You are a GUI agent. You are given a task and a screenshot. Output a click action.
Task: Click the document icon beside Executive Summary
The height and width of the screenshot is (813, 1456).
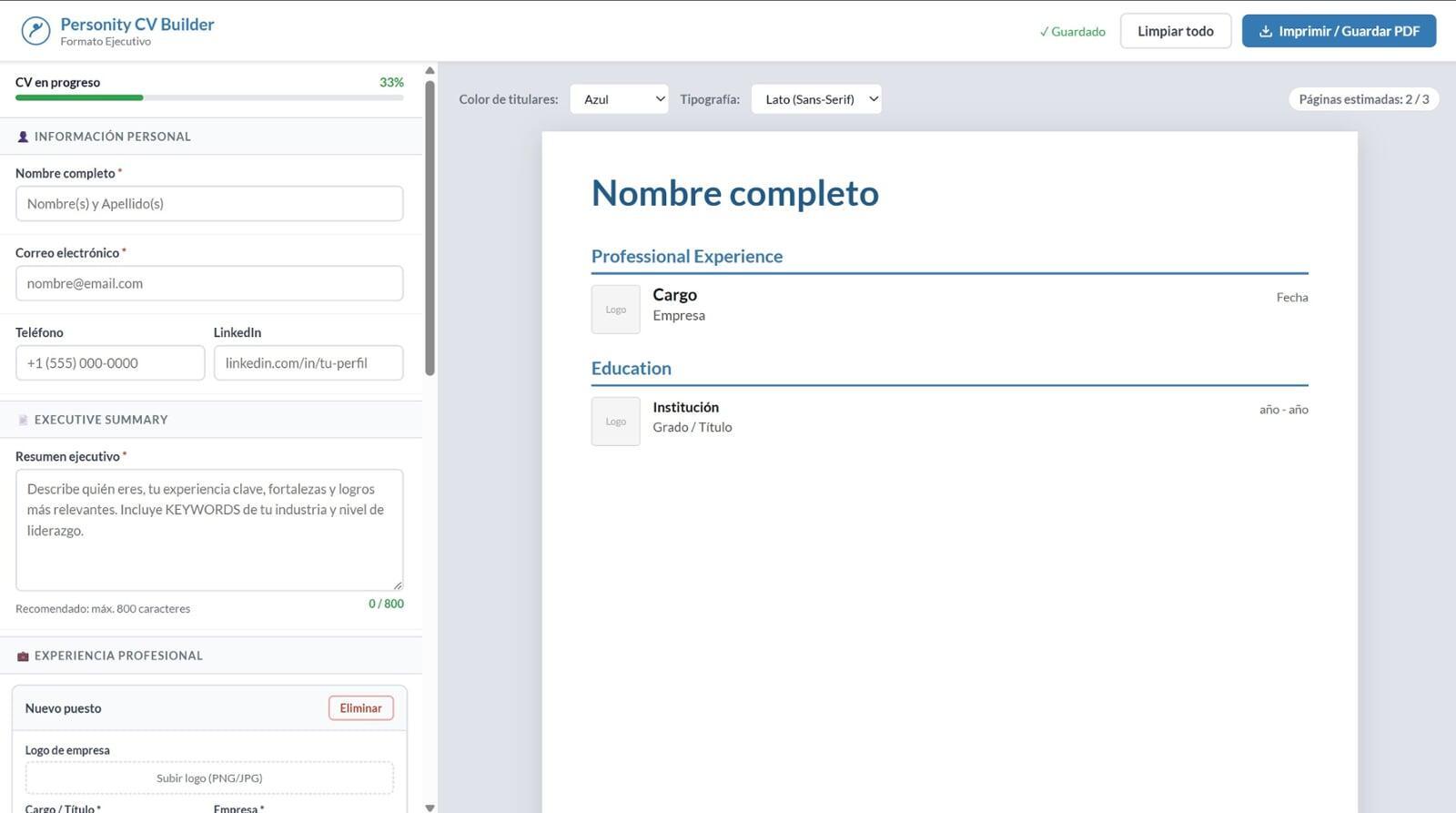[23, 420]
